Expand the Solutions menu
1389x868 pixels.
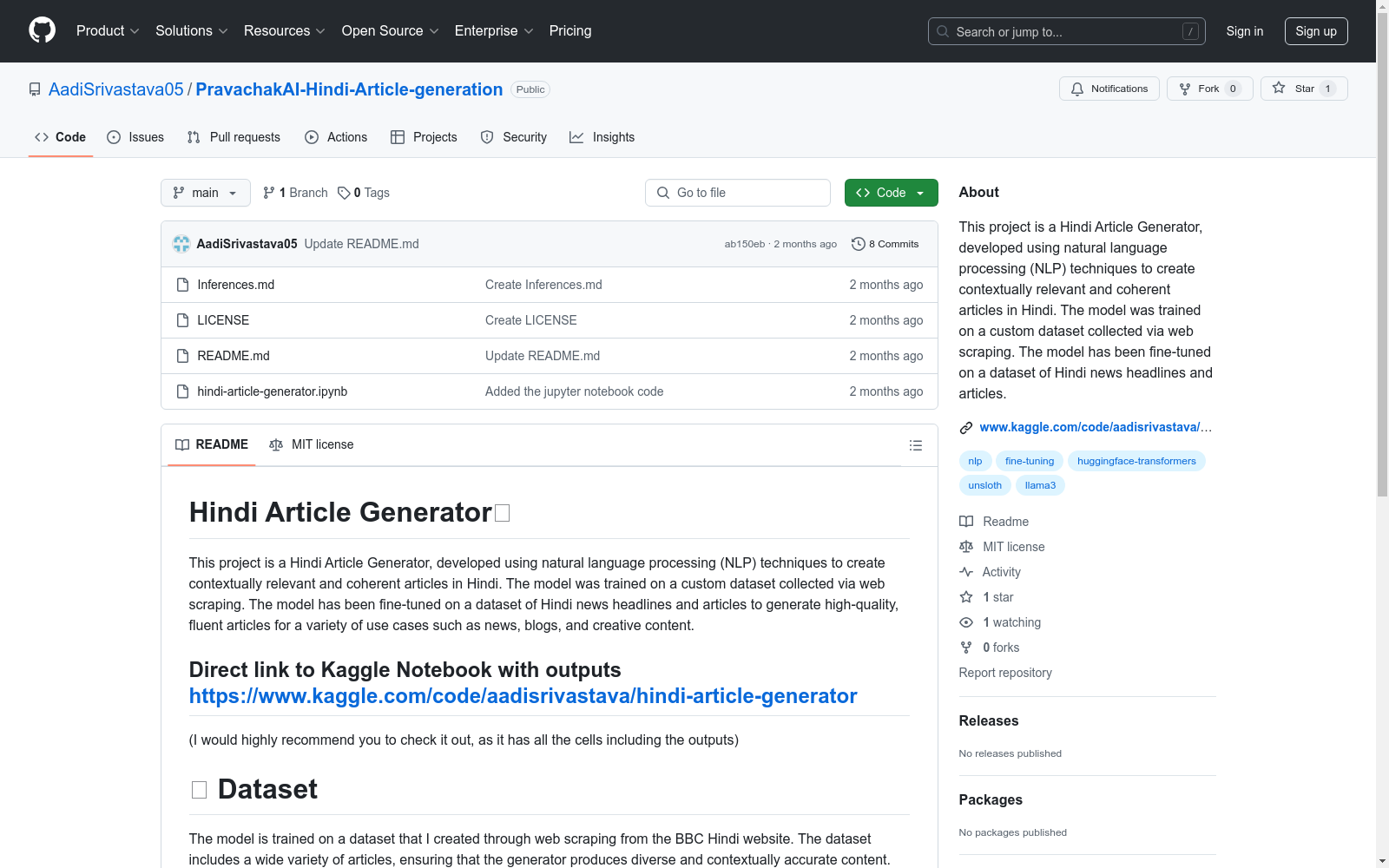[192, 31]
